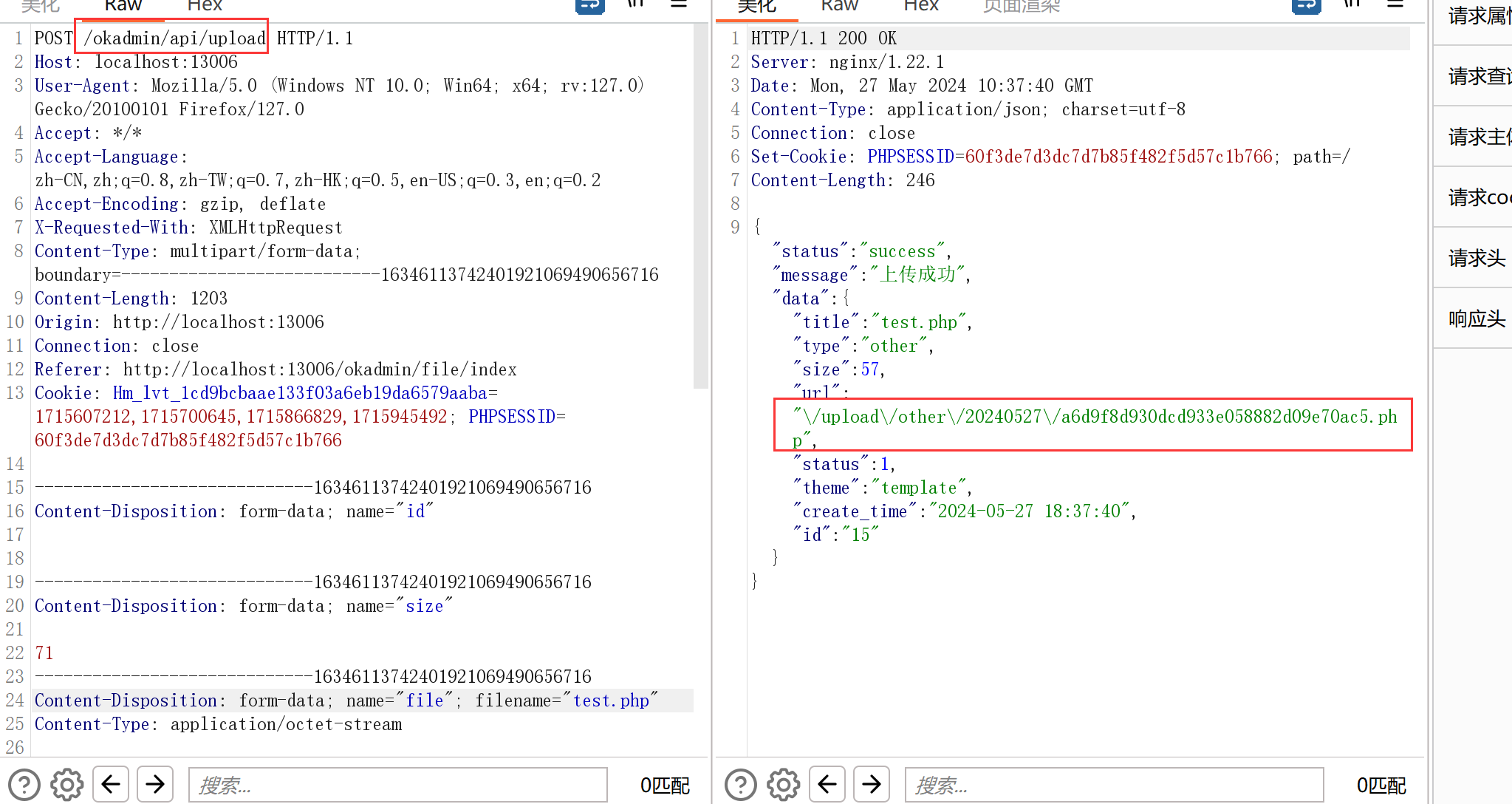Click the response Date header line
Screen dimensions: 1512x804
pos(922,86)
